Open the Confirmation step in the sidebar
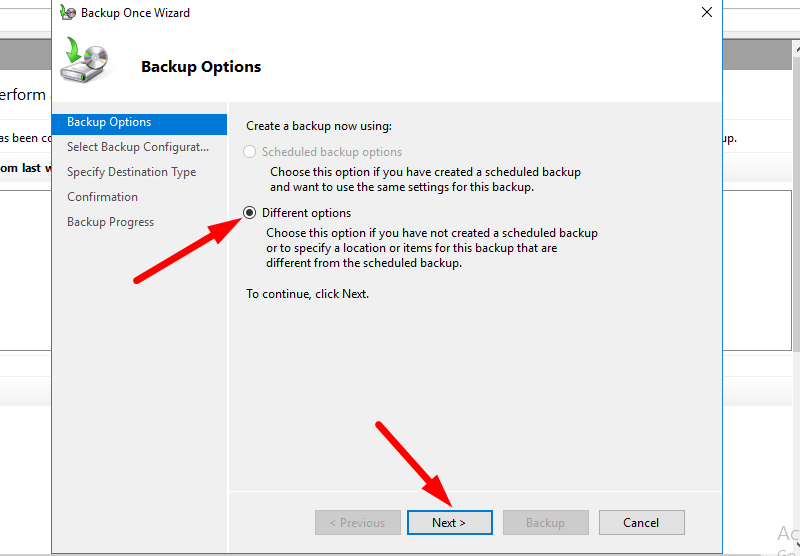 102,197
